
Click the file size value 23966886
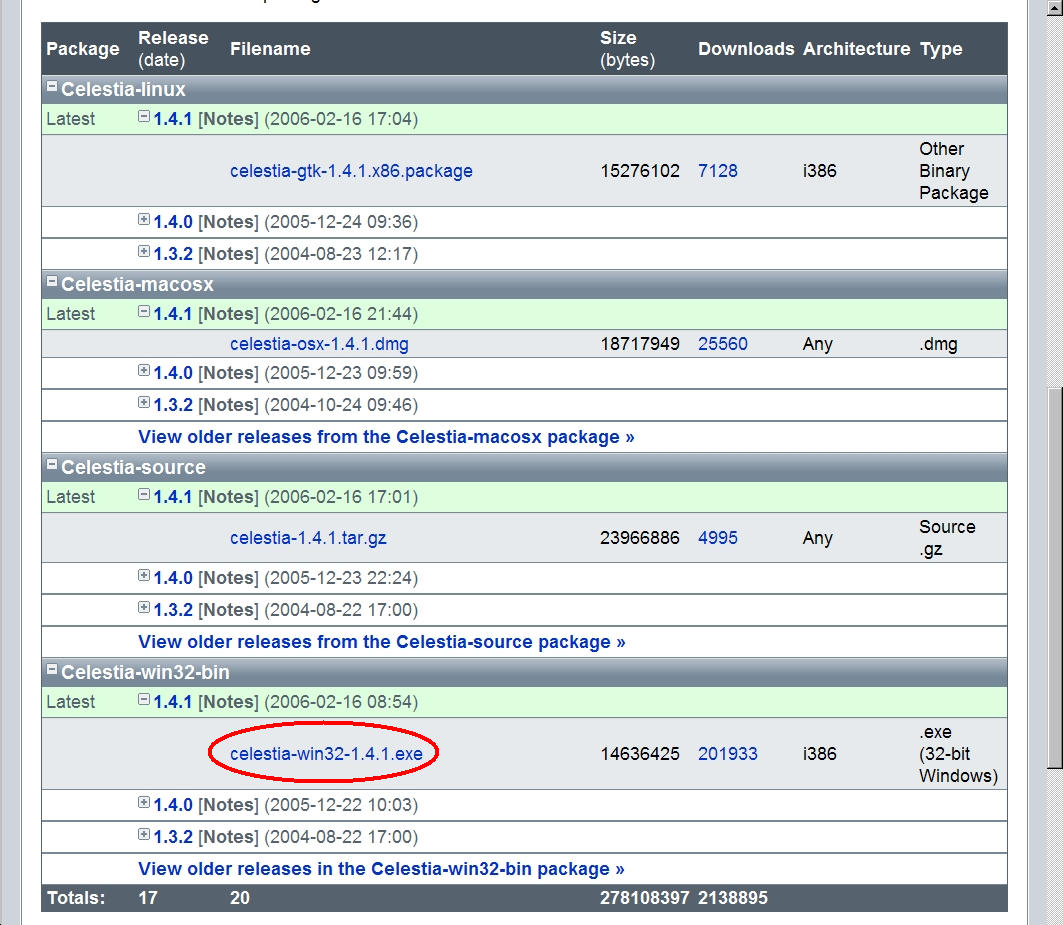click(x=640, y=538)
